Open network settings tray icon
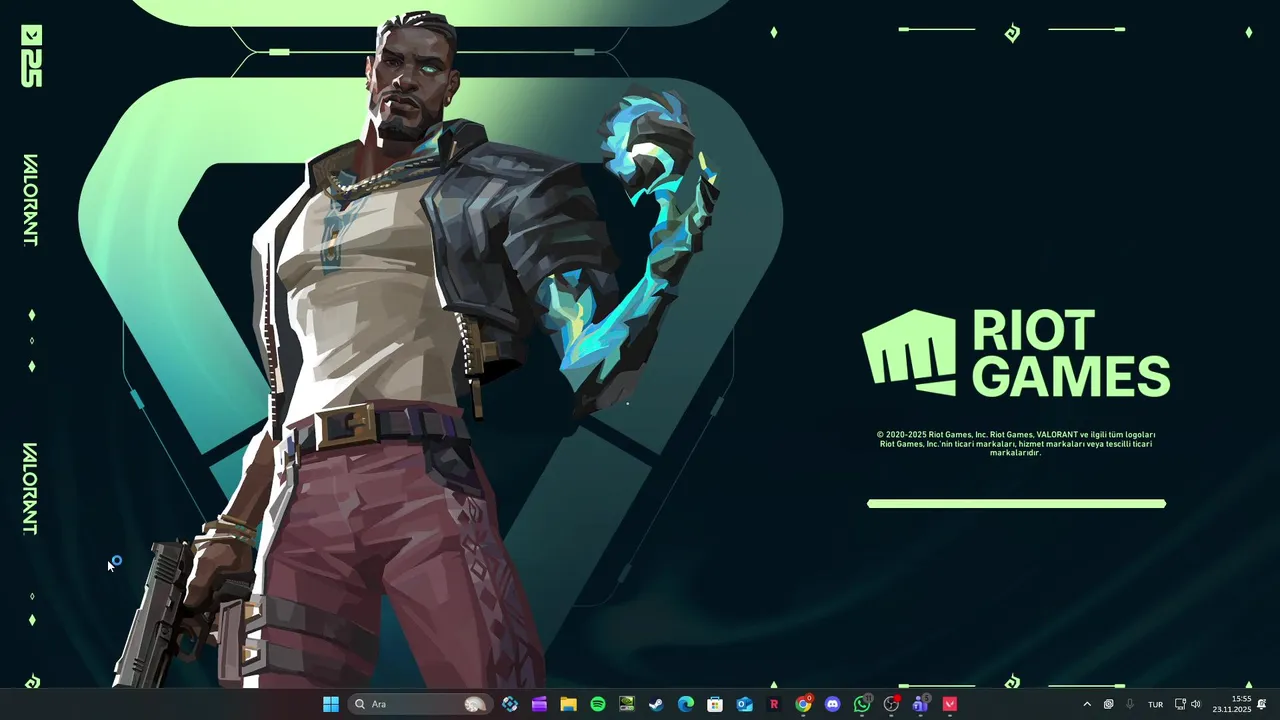Screen dimensions: 1280x720 tap(1180, 704)
